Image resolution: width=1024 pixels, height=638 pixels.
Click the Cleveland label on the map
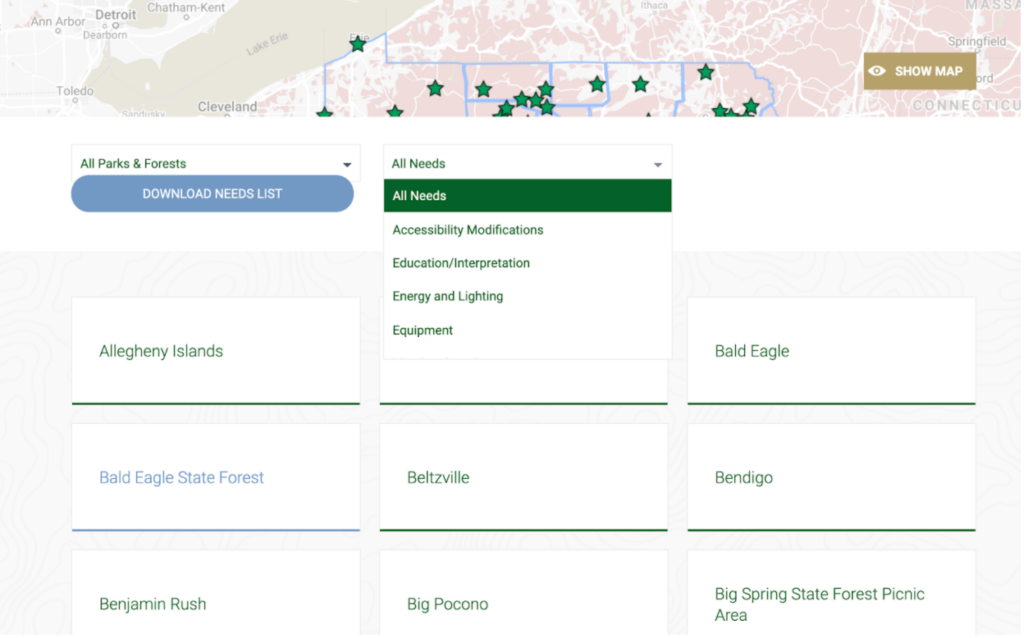[227, 106]
